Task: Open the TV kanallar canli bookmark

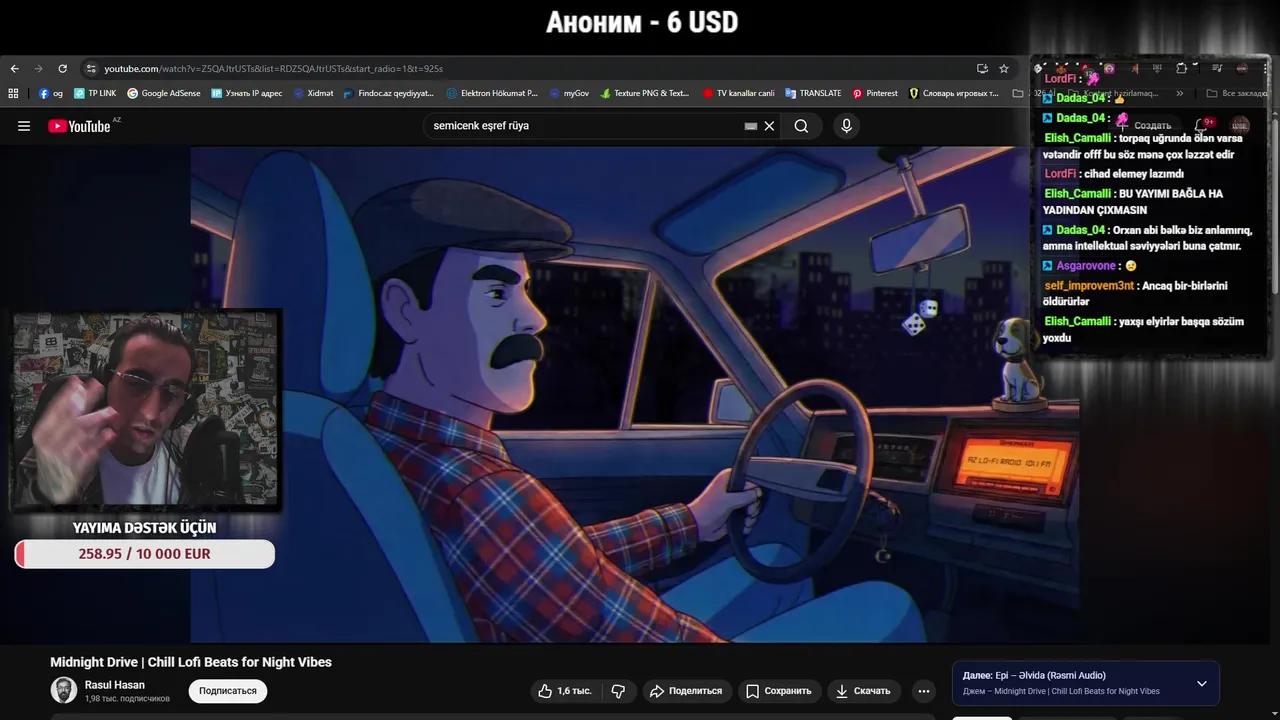Action: [x=739, y=93]
